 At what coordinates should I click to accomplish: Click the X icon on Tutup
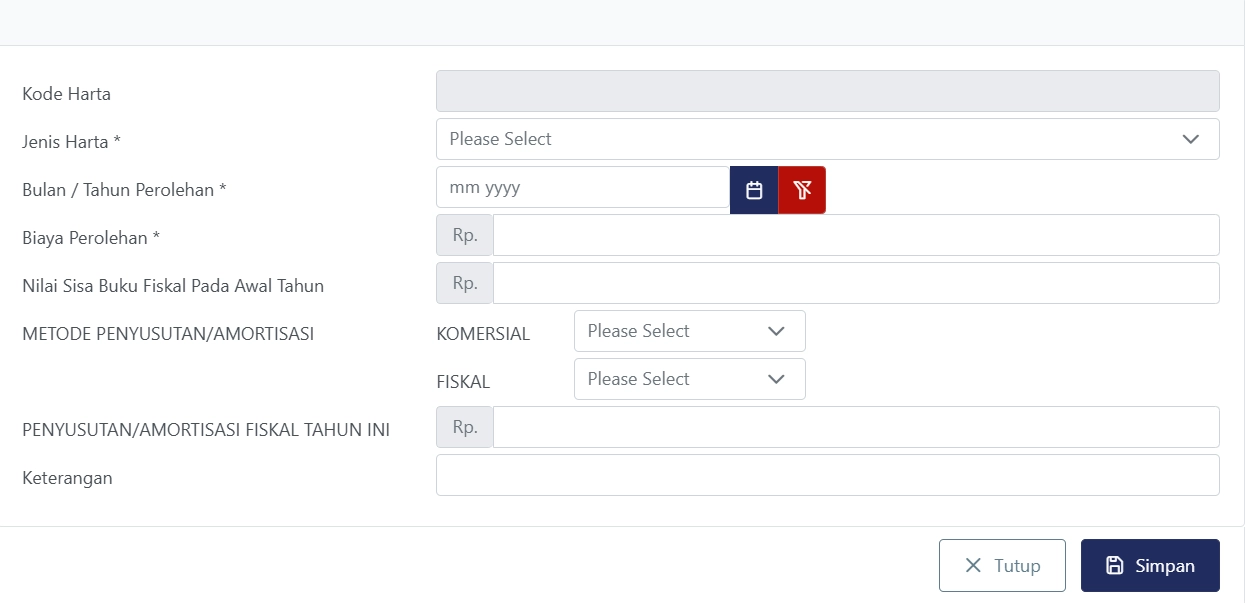[973, 566]
